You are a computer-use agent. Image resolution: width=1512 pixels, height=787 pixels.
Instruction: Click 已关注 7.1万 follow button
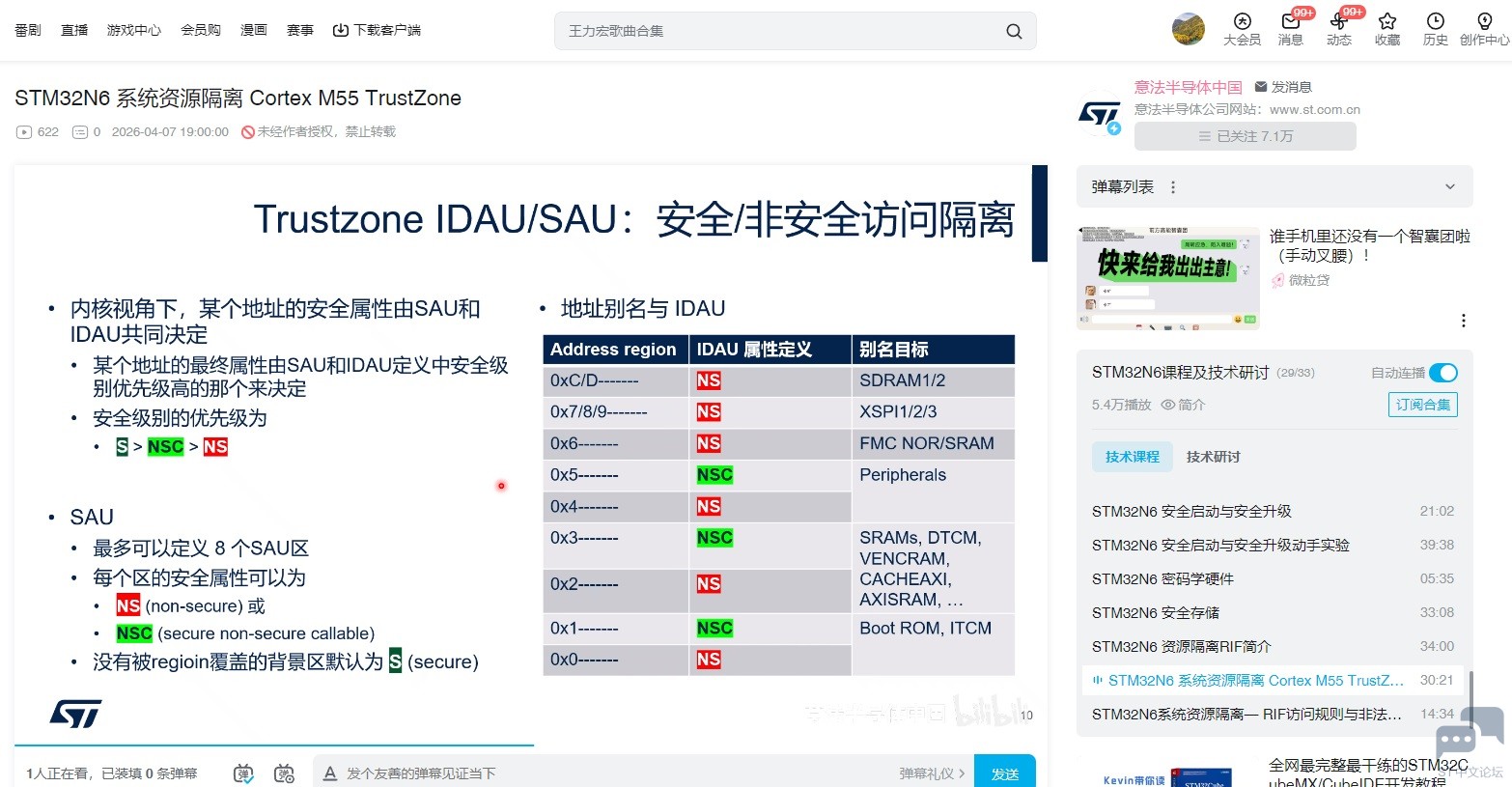[x=1246, y=136]
